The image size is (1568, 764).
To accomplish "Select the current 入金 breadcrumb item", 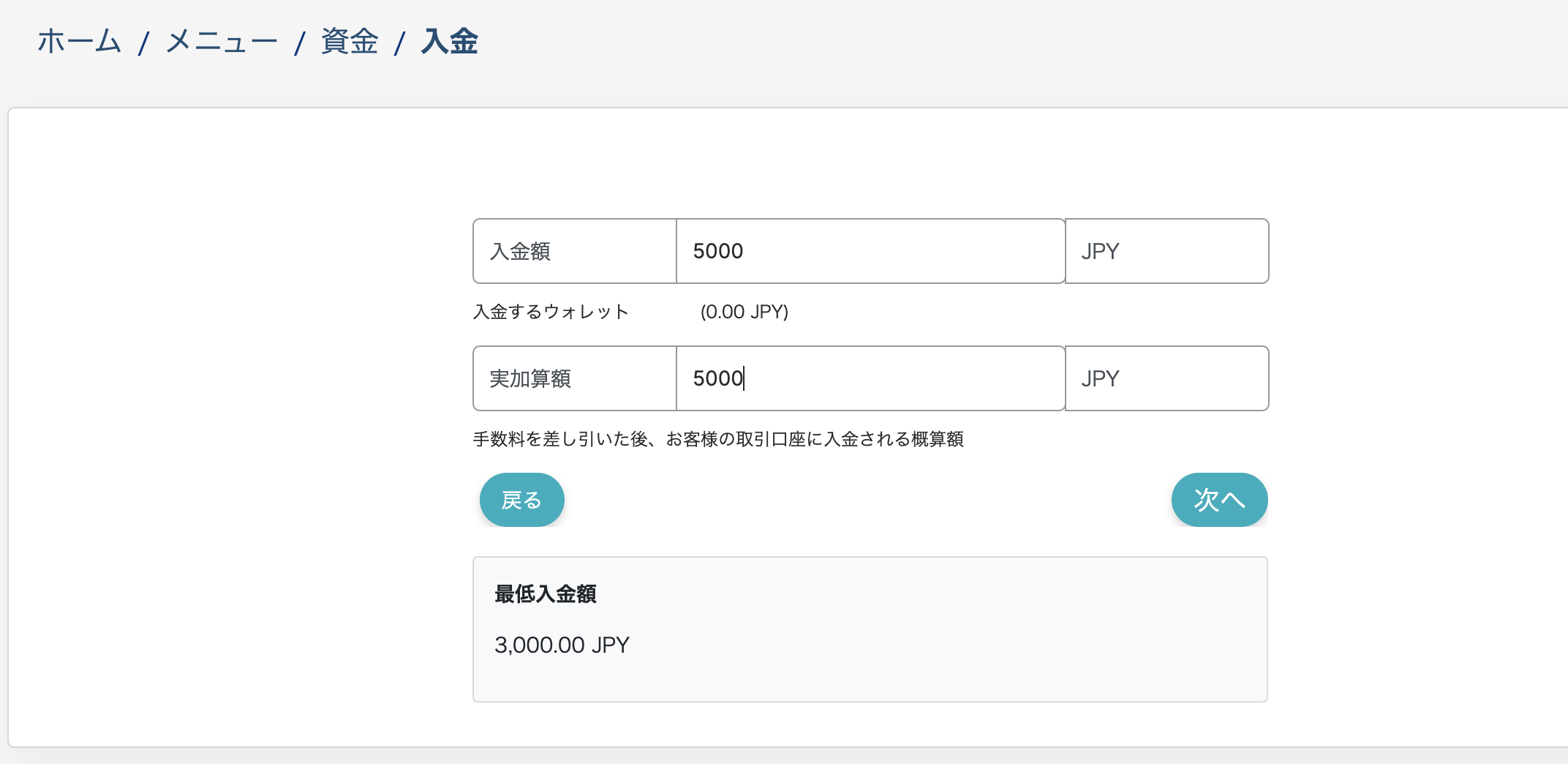I will pyautogui.click(x=449, y=42).
